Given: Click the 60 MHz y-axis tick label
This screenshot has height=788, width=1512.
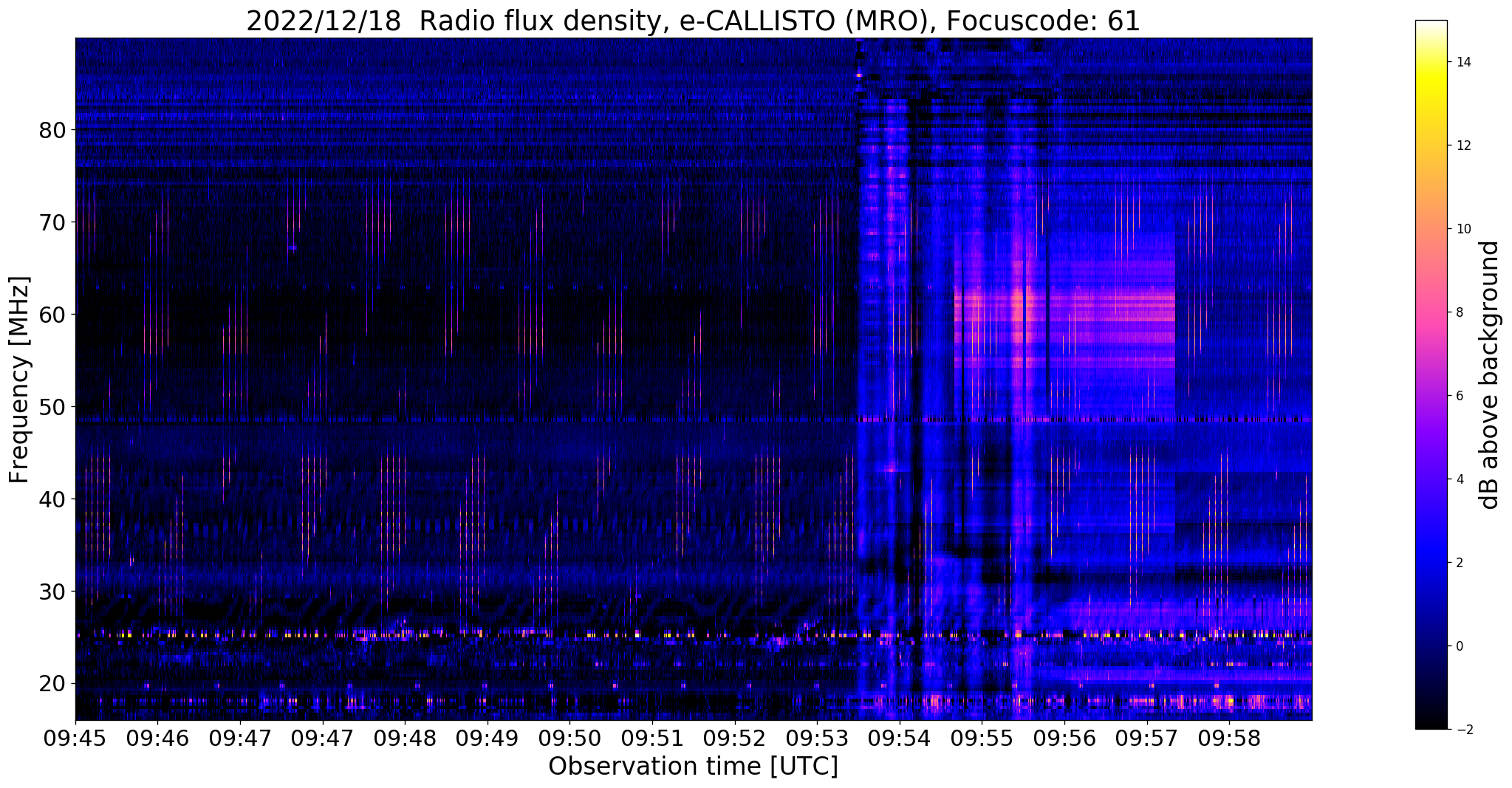Looking at the screenshot, I should click(x=52, y=315).
